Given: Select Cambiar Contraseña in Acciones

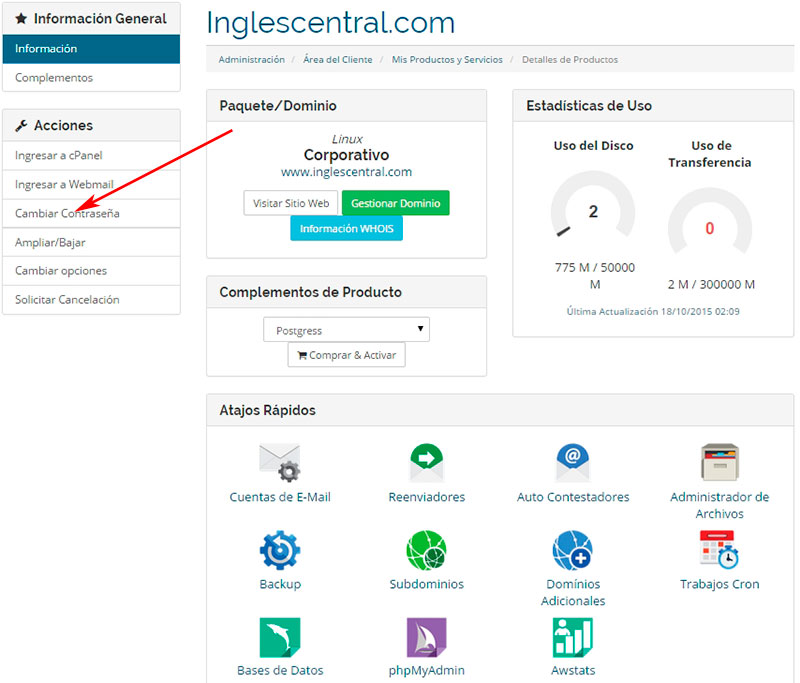Looking at the screenshot, I should [91, 213].
